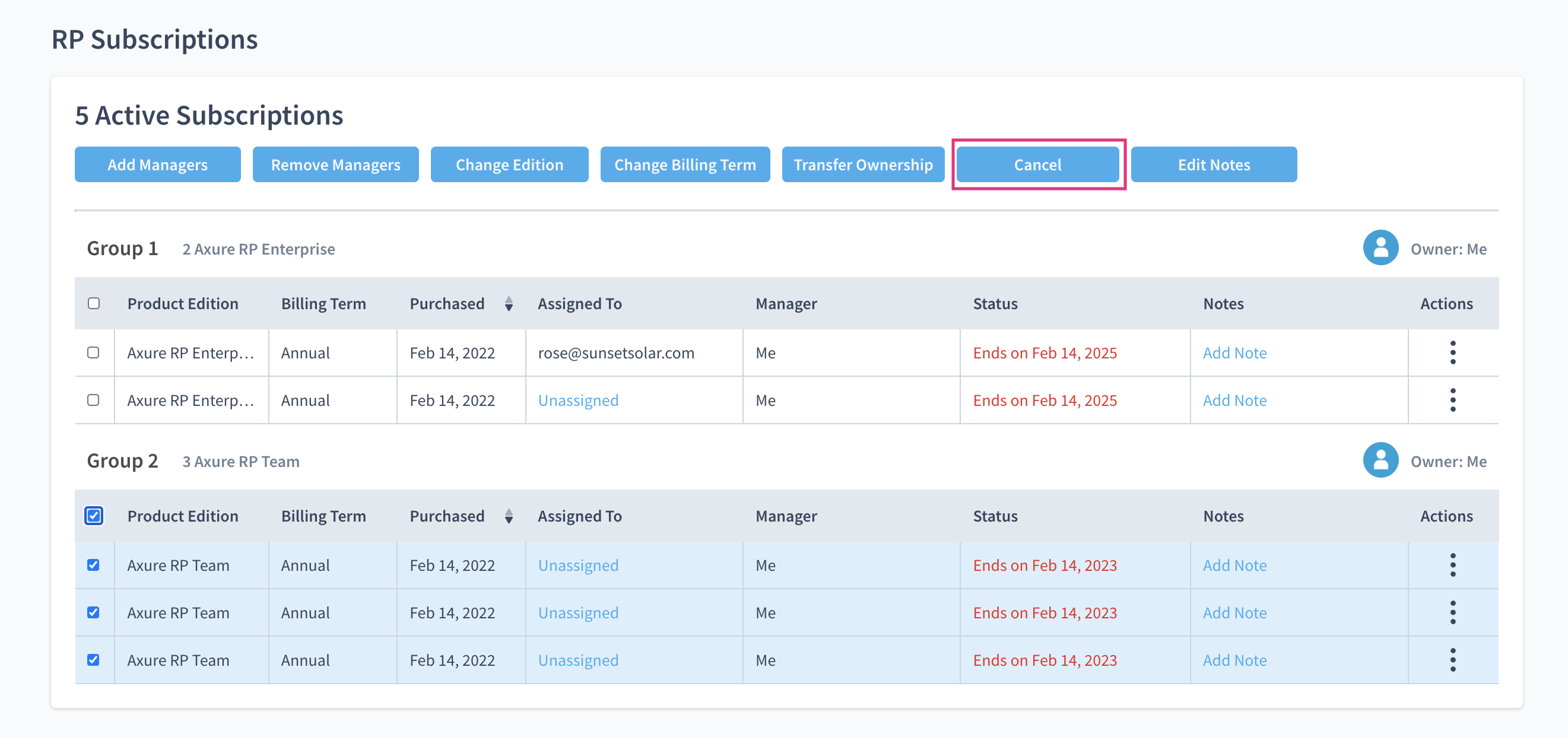Sort Group 1 by Purchased date arrows
Image resolution: width=1568 pixels, height=737 pixels.
click(508, 303)
